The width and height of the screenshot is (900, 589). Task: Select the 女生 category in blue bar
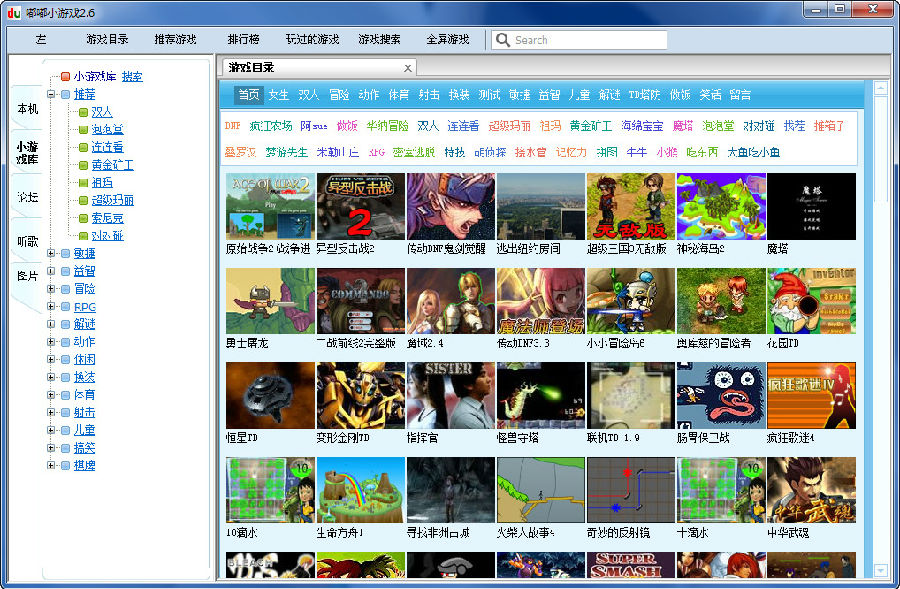pyautogui.click(x=279, y=95)
